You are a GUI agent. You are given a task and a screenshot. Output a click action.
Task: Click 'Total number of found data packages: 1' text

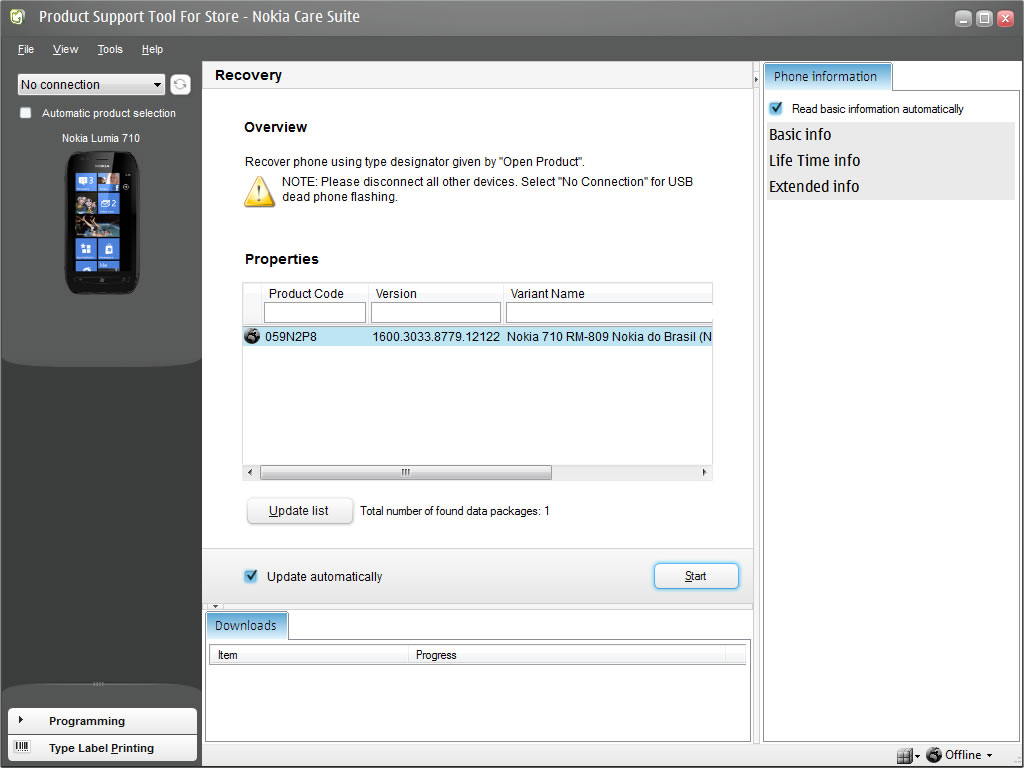[x=455, y=511]
